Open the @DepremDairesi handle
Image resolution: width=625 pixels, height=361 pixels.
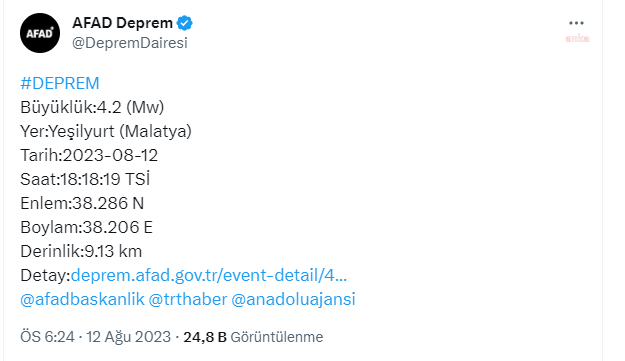tap(130, 43)
